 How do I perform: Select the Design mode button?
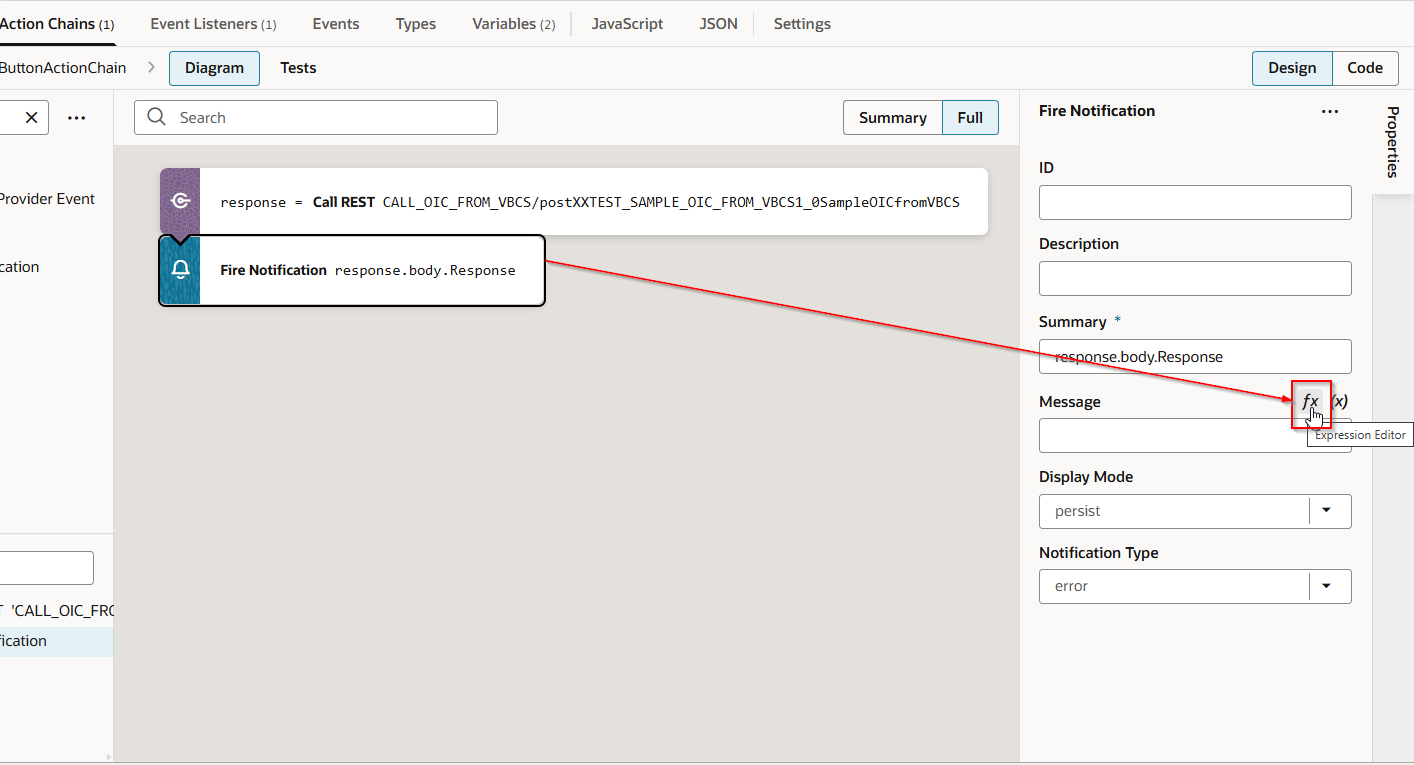[1292, 68]
